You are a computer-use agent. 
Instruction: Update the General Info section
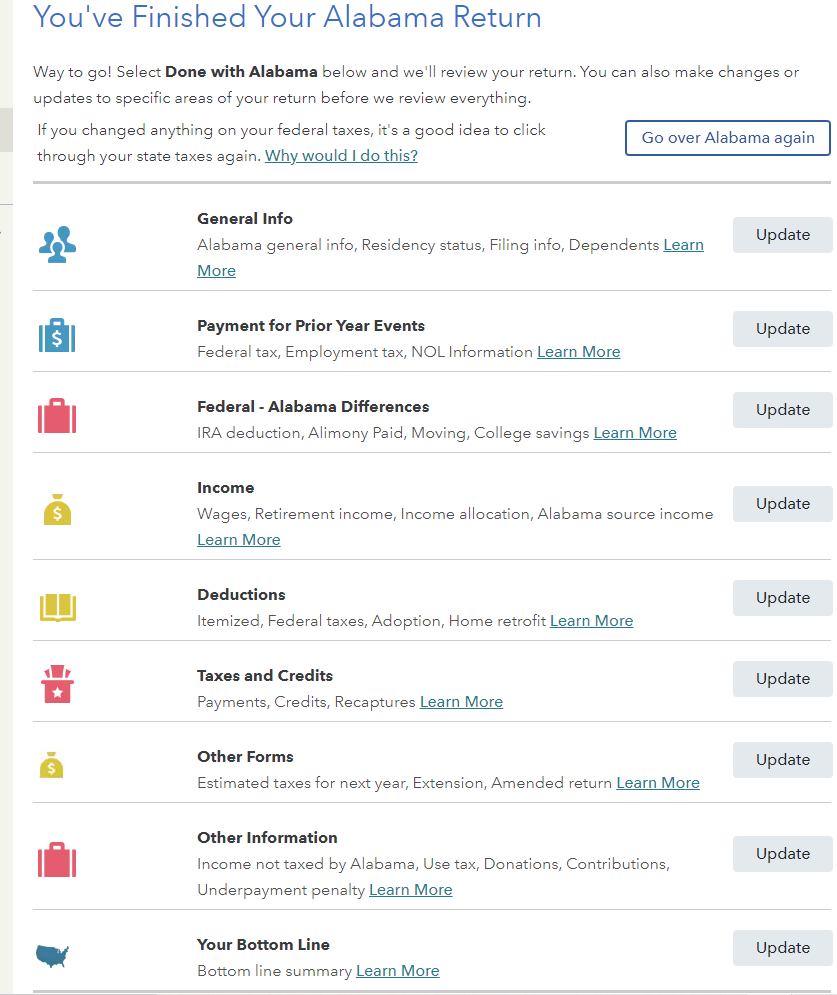coord(782,235)
